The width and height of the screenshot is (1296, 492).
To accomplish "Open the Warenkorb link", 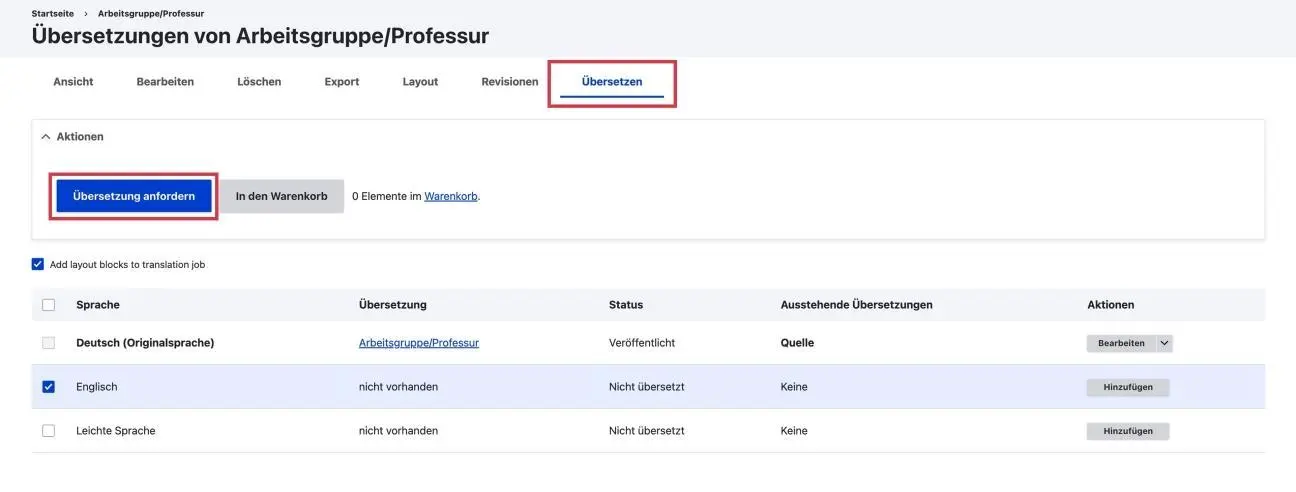I will point(451,197).
